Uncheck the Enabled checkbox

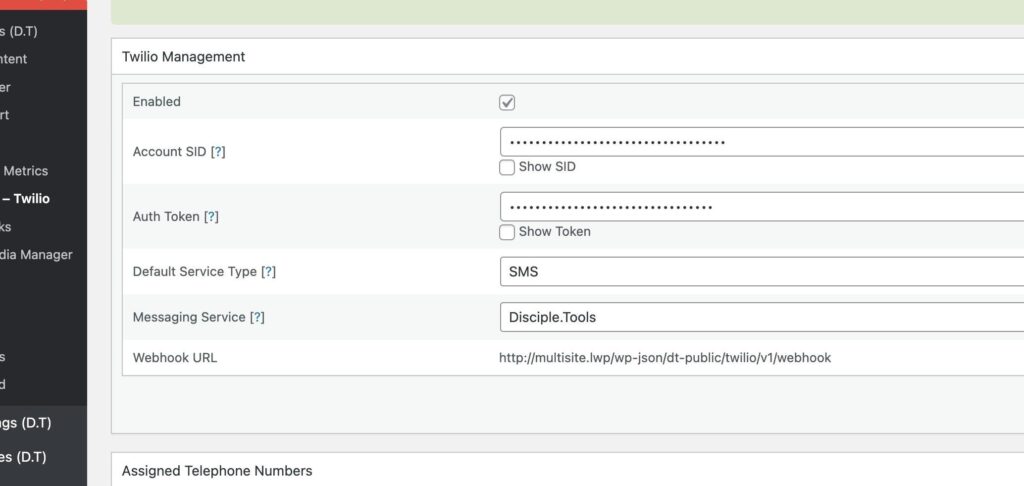[x=507, y=102]
